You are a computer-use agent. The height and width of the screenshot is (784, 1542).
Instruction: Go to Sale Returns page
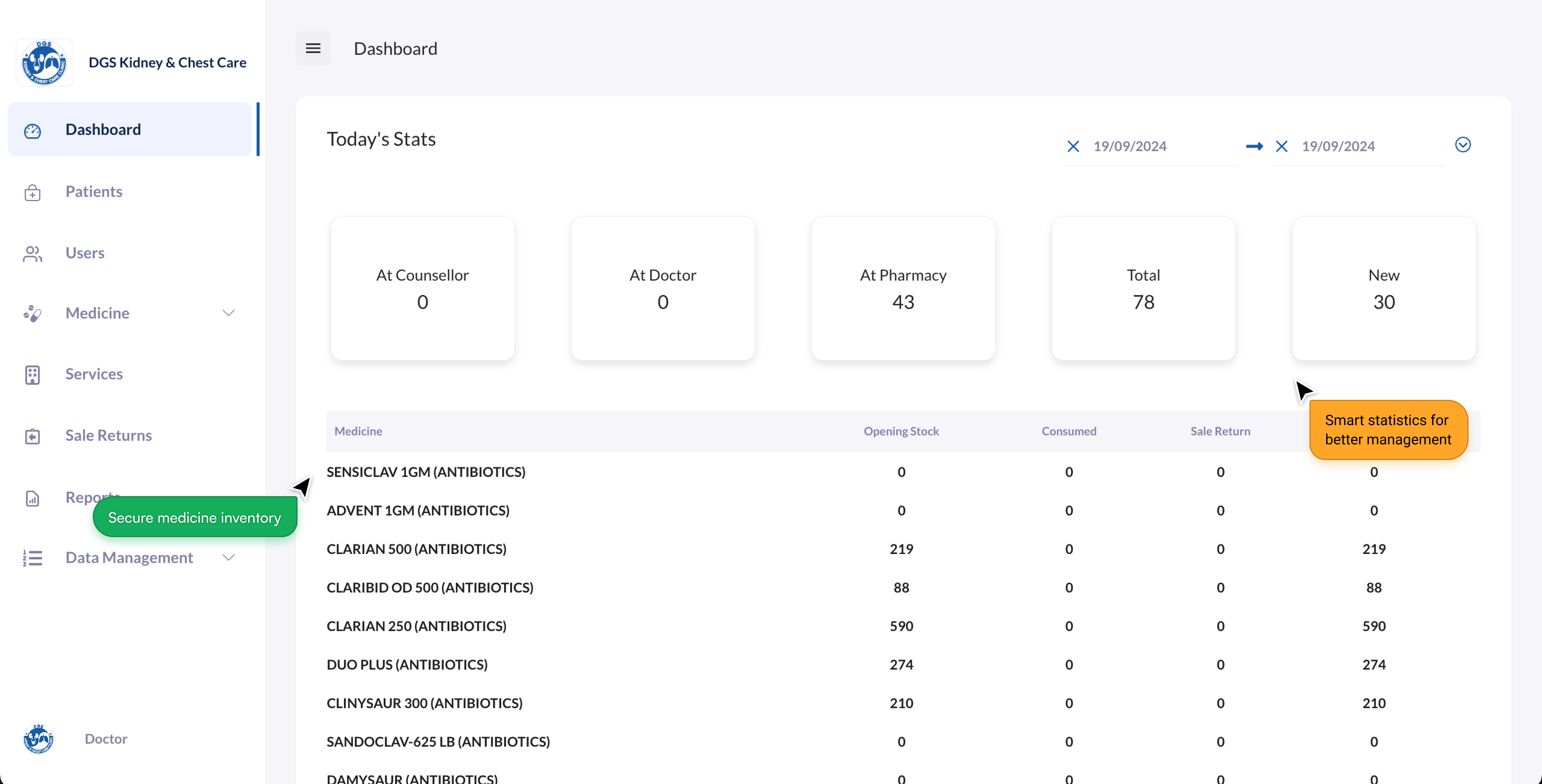[x=108, y=435]
